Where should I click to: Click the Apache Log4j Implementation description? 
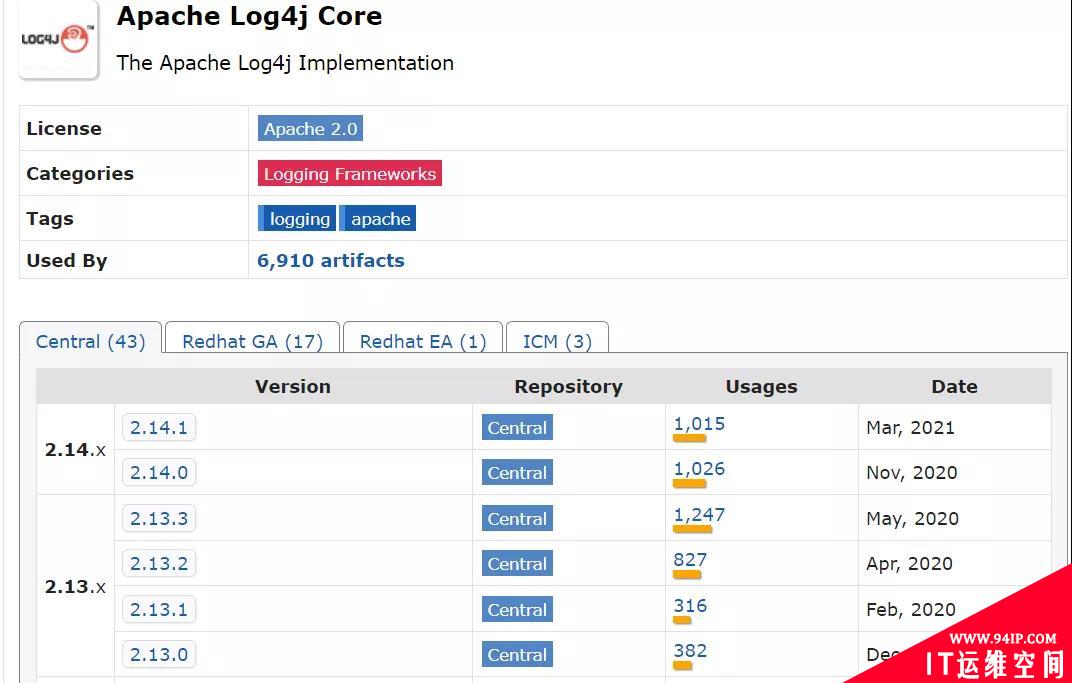pos(285,63)
